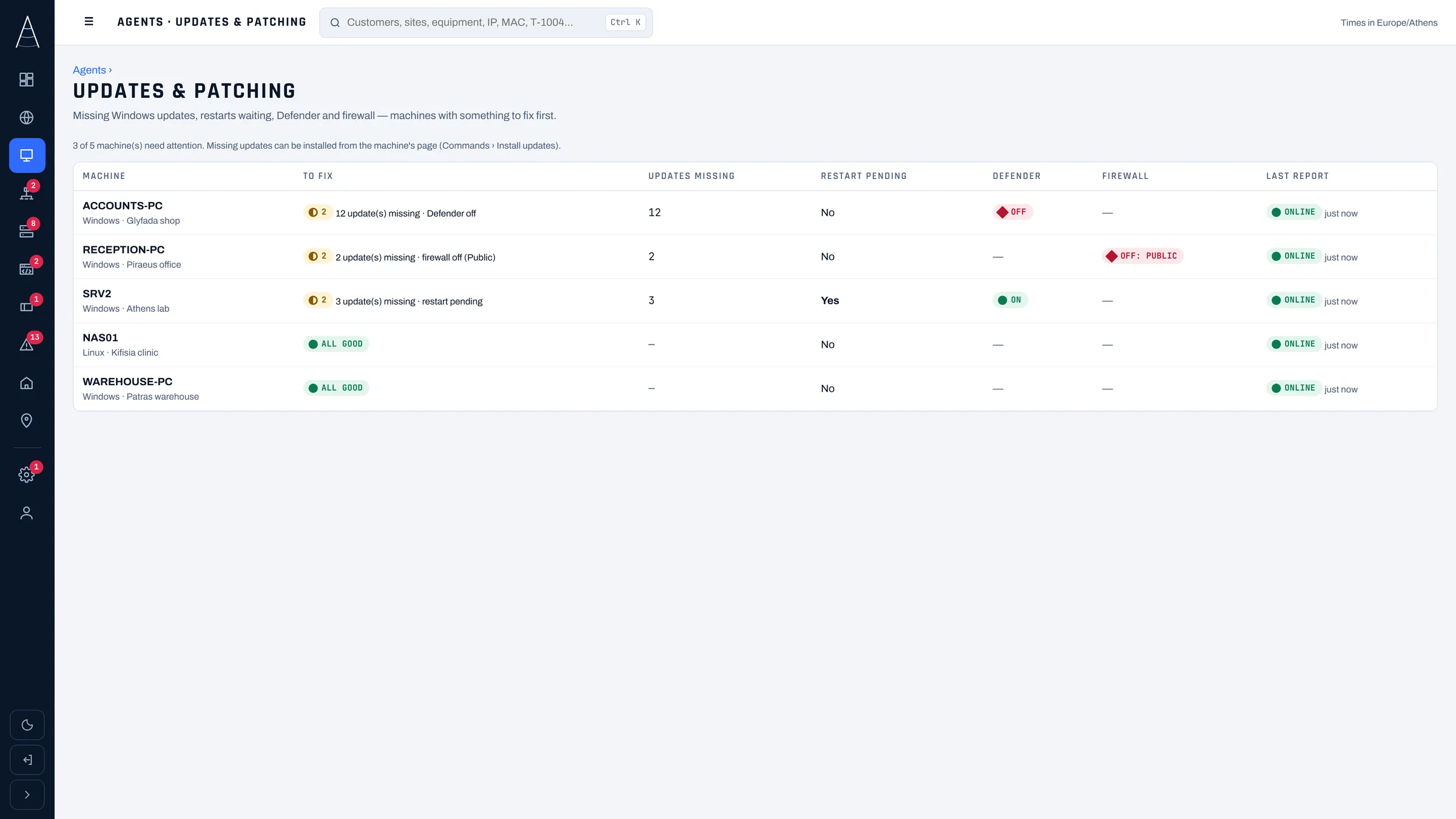Open ticket icon with badge 1

coord(27,307)
